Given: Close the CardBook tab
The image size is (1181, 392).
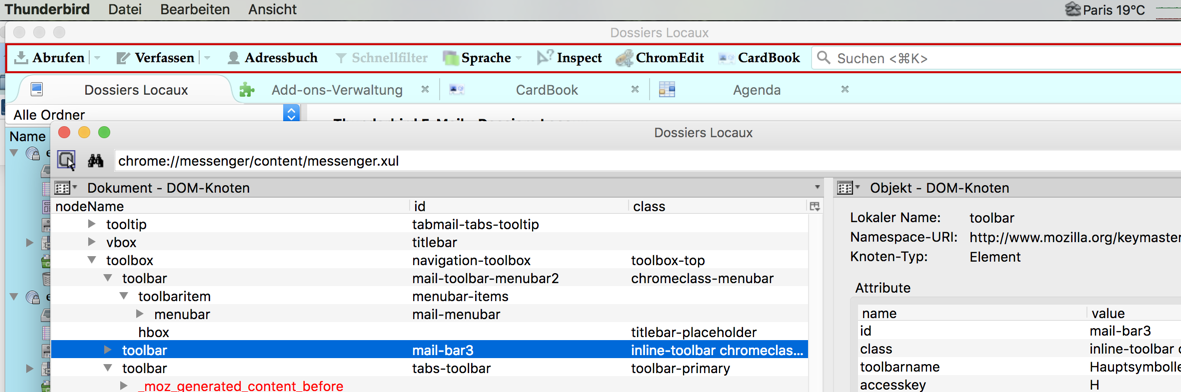Looking at the screenshot, I should (x=635, y=89).
